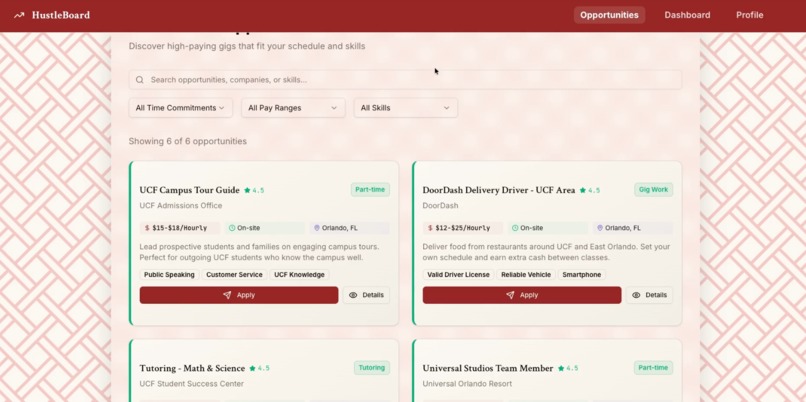The width and height of the screenshot is (806, 402).
Task: Select the Customer Service skill tag
Action: pos(234,275)
